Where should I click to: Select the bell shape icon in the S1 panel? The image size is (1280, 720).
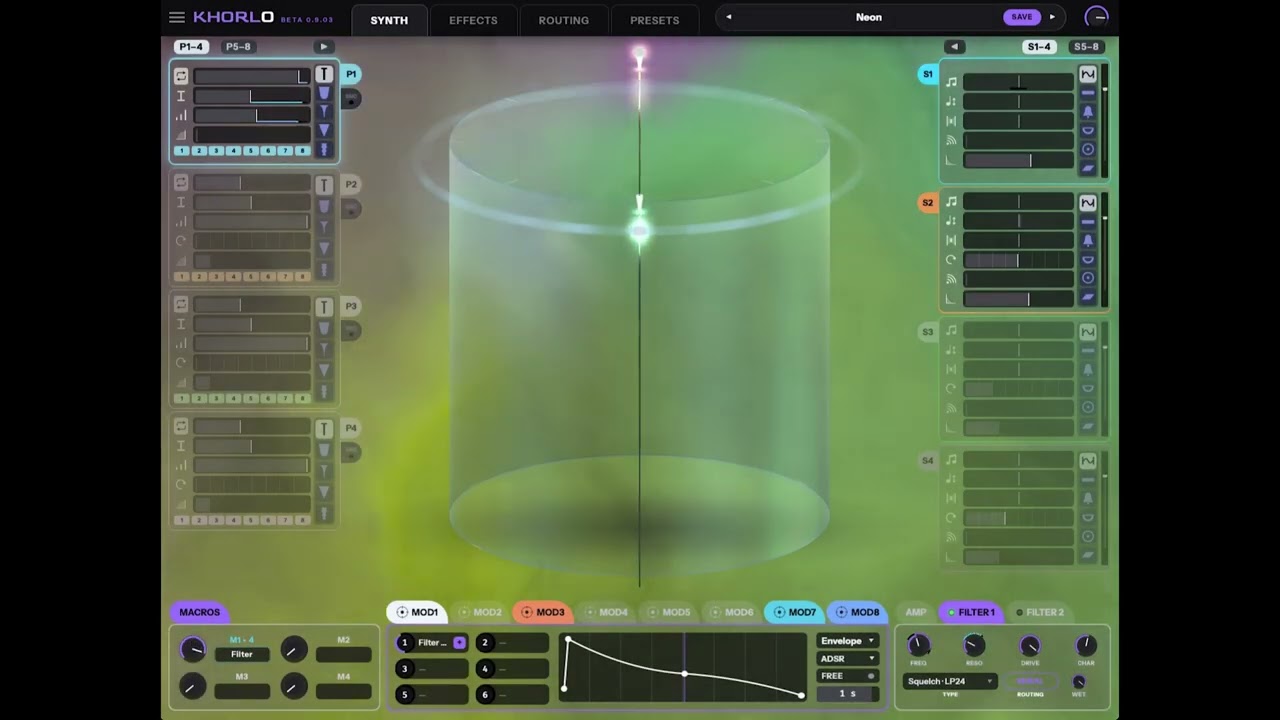[1088, 111]
